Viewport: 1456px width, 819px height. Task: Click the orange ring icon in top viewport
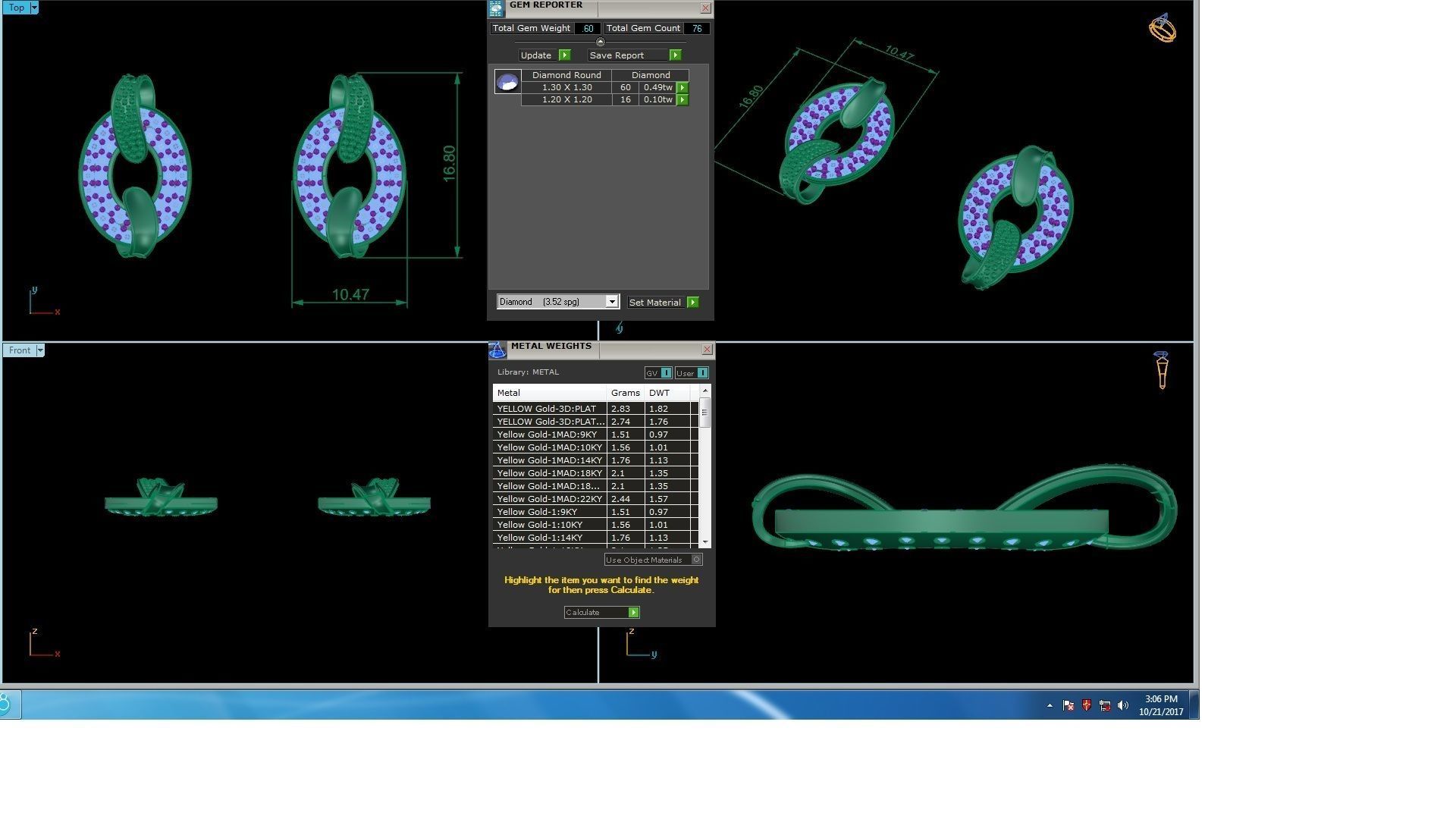click(1162, 29)
